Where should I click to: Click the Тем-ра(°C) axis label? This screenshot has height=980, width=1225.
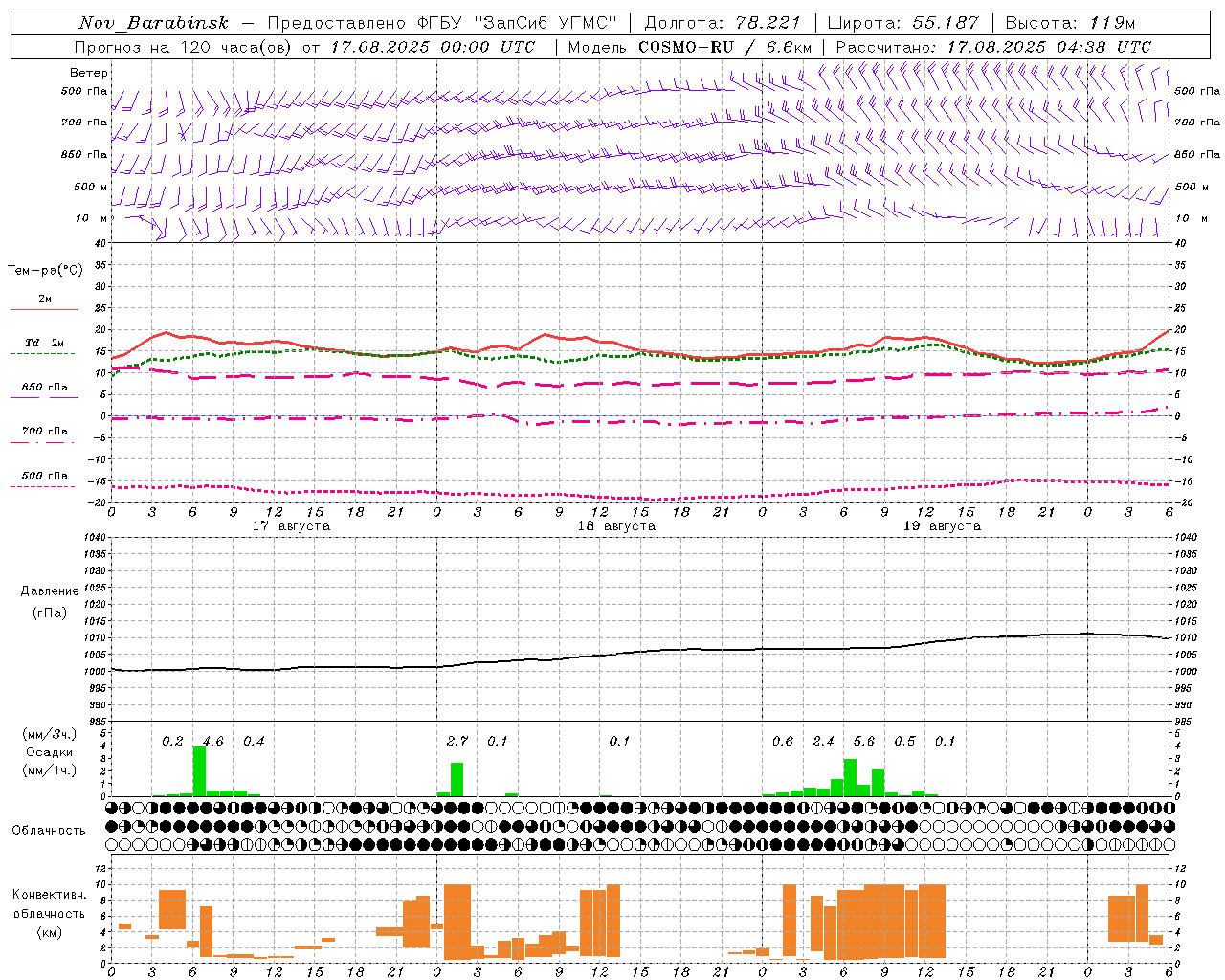[45, 271]
